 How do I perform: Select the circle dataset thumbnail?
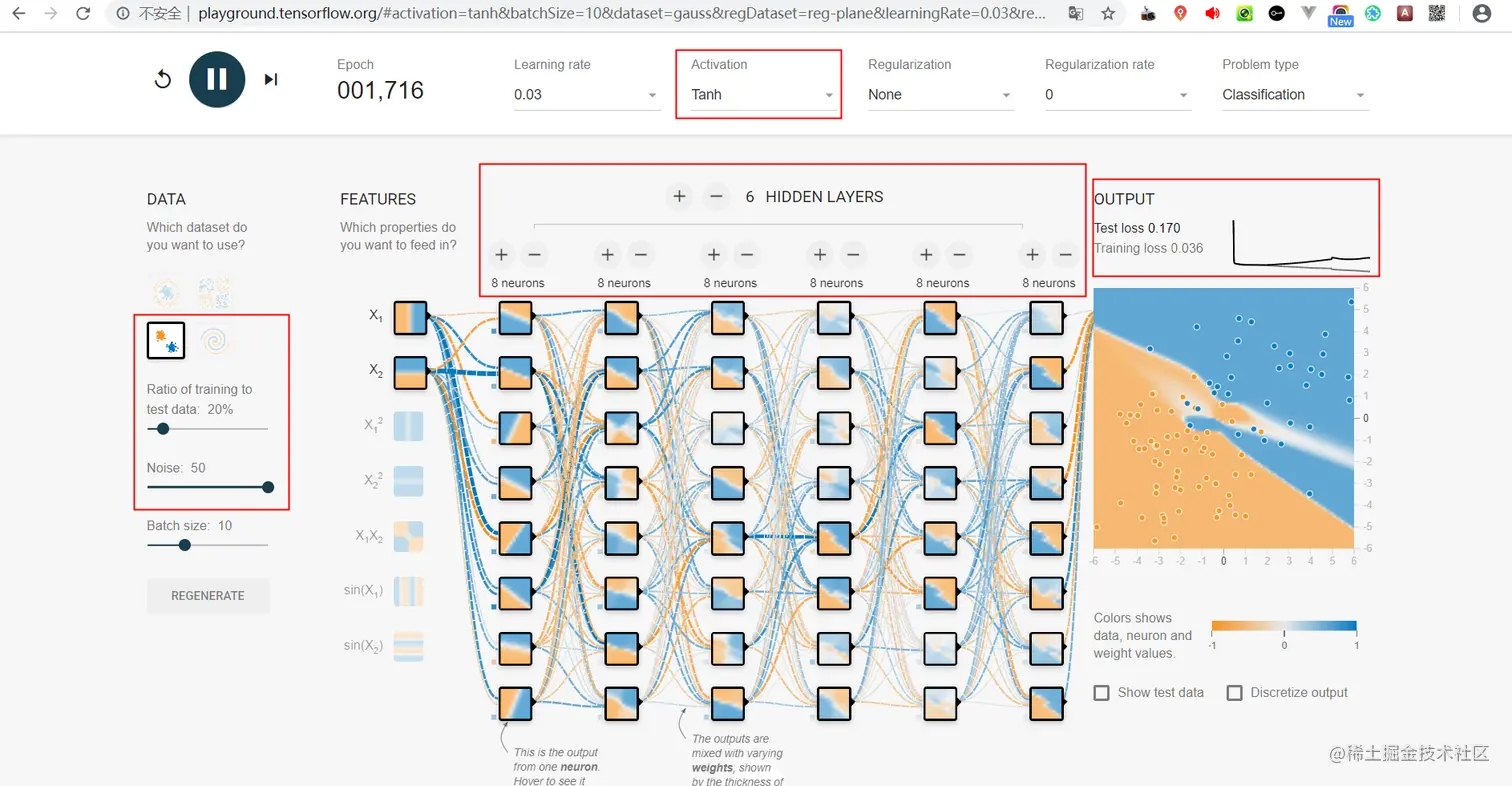pyautogui.click(x=165, y=291)
